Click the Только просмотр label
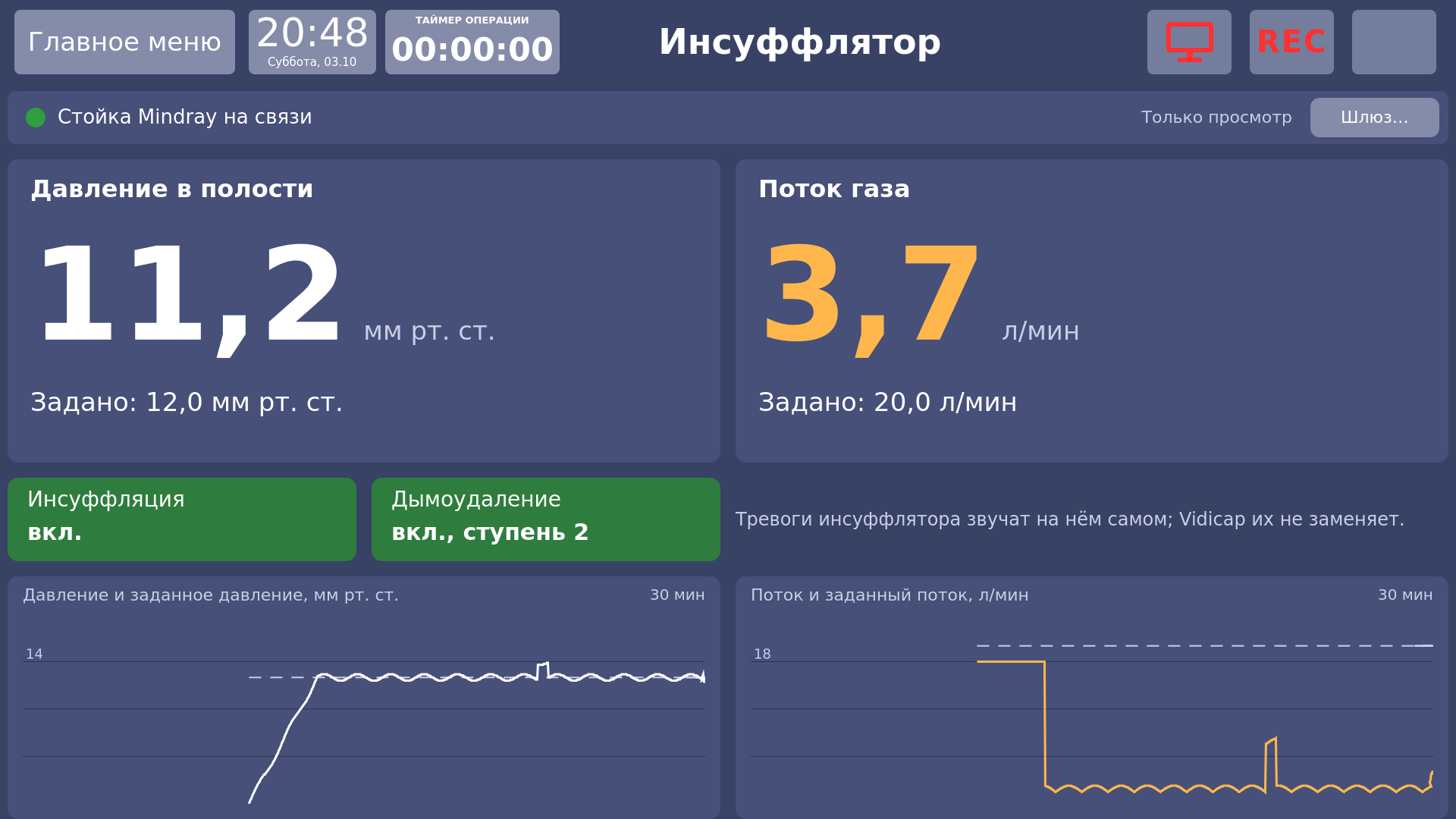The width and height of the screenshot is (1456, 819). point(1216,118)
